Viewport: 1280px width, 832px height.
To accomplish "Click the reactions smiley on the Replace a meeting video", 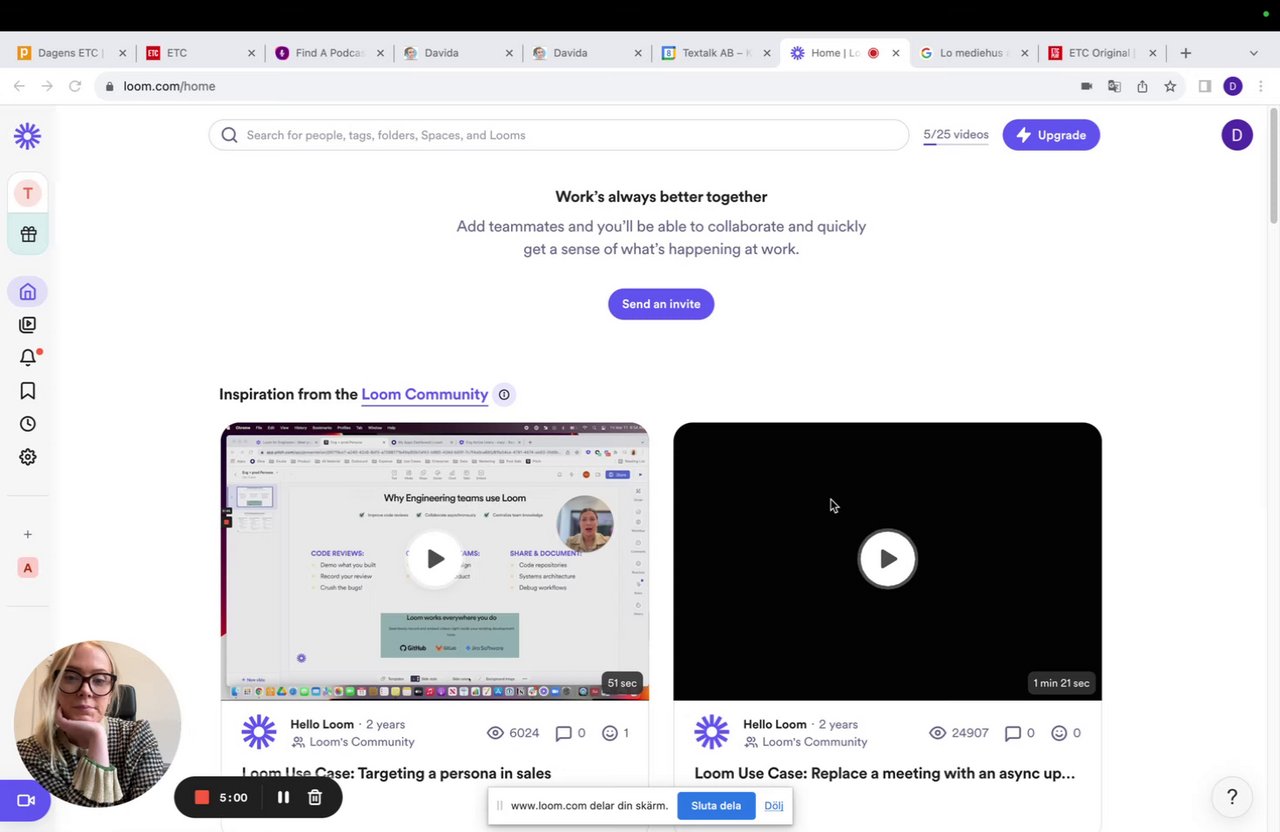I will click(1059, 733).
